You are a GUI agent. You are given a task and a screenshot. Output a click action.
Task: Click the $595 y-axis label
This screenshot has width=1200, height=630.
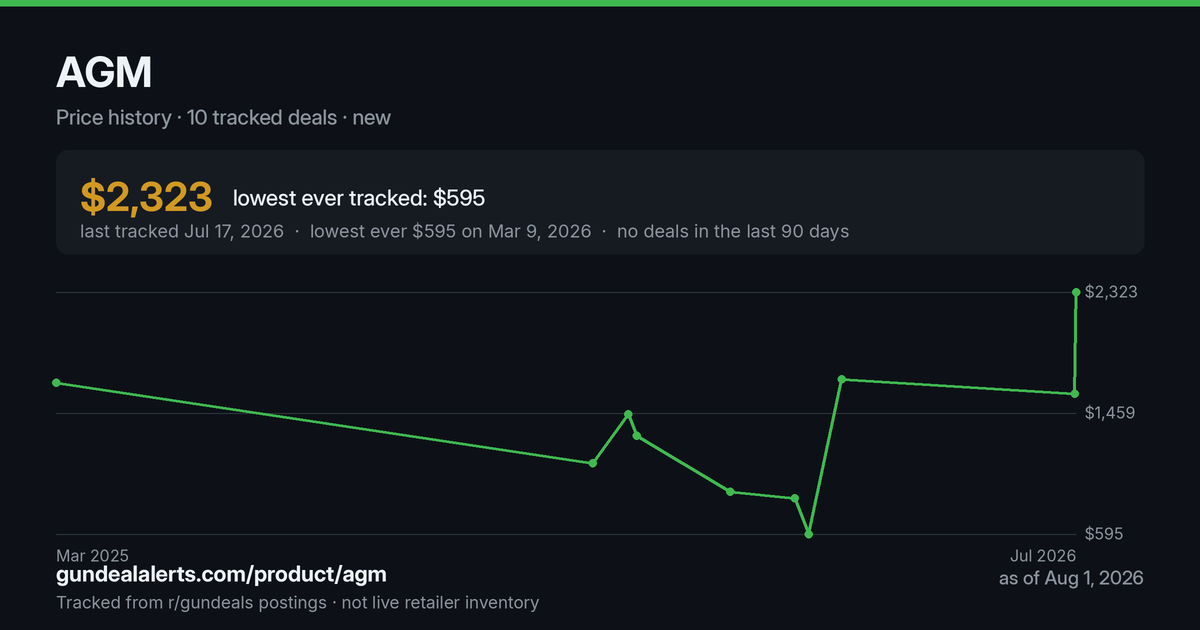tap(1104, 534)
